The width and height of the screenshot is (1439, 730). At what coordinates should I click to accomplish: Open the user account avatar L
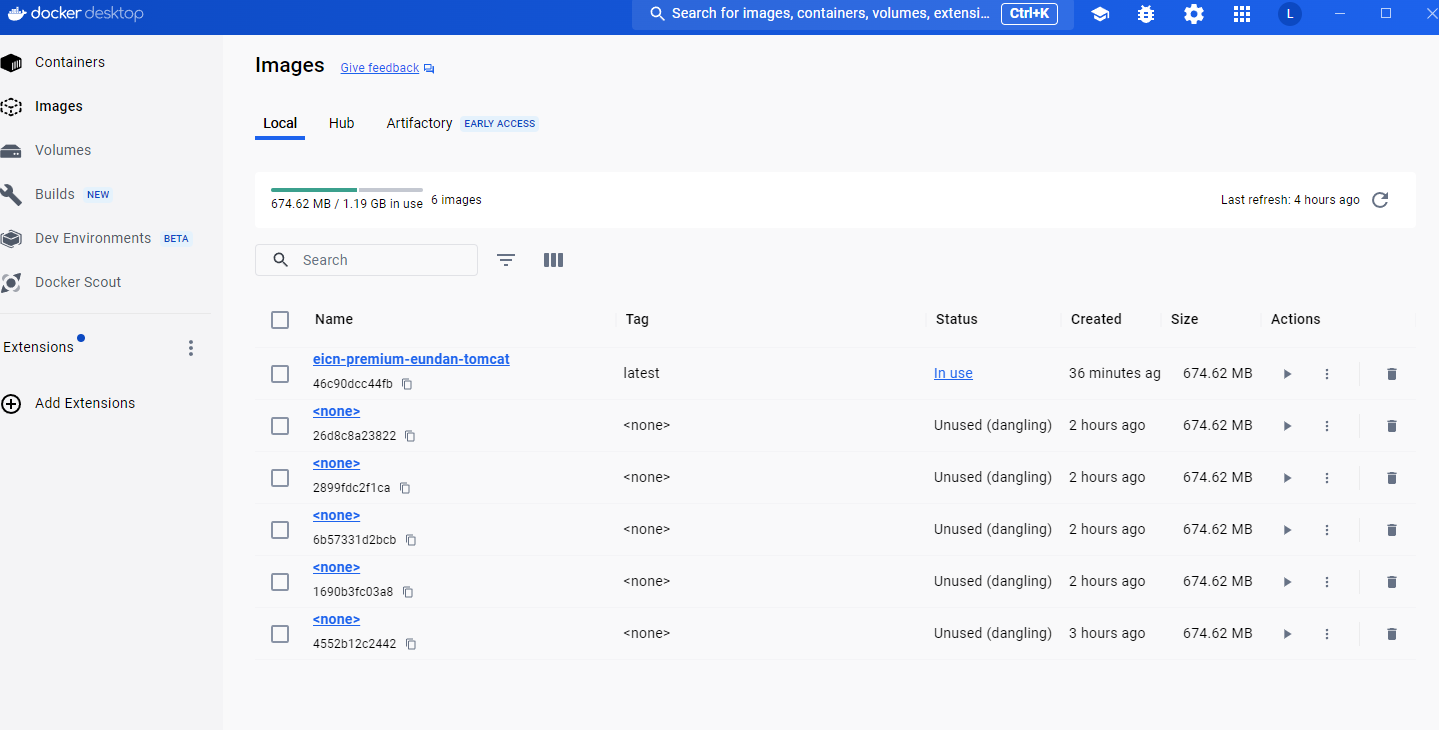[1290, 14]
